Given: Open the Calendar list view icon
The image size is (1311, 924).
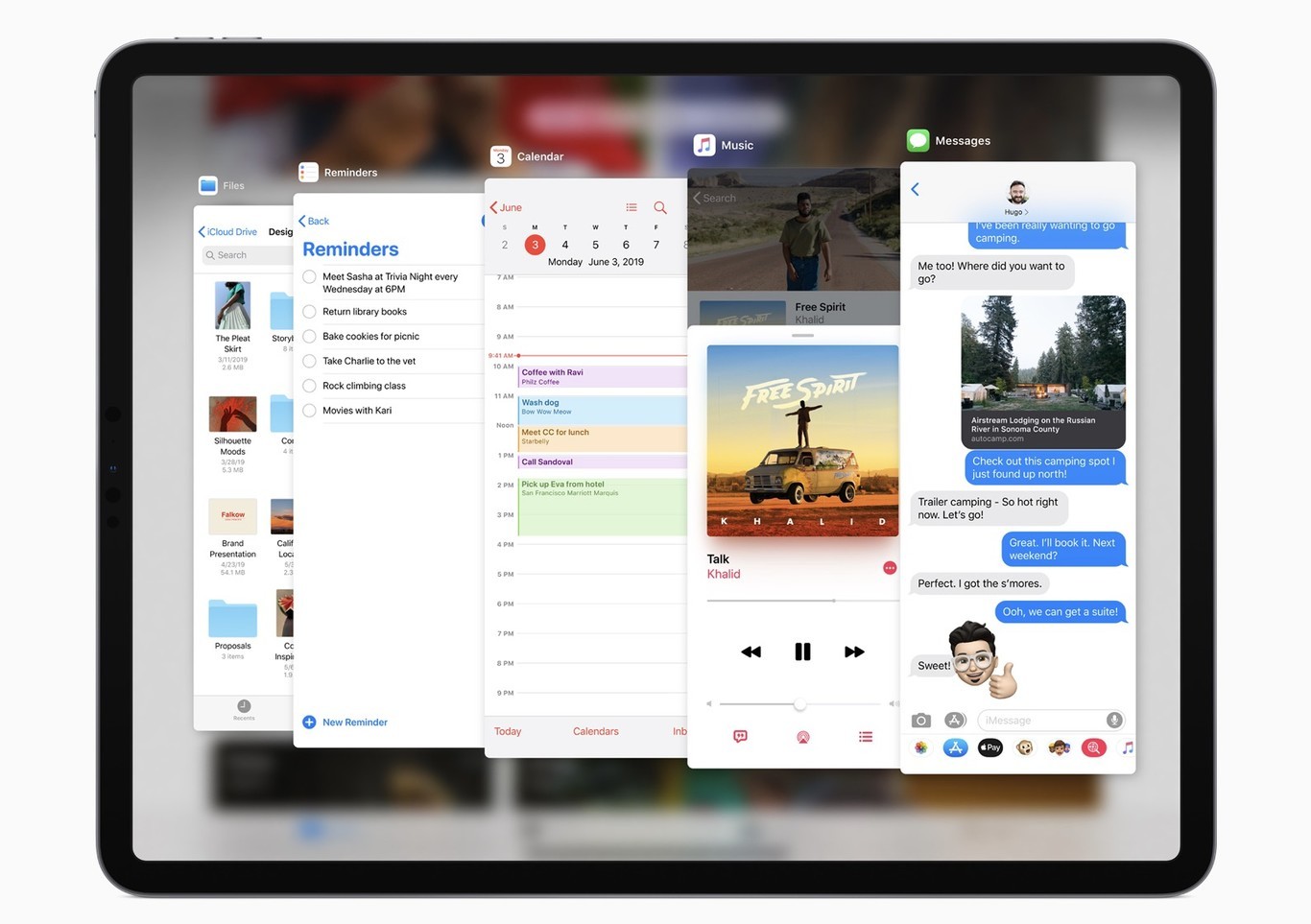Looking at the screenshot, I should point(631,207).
